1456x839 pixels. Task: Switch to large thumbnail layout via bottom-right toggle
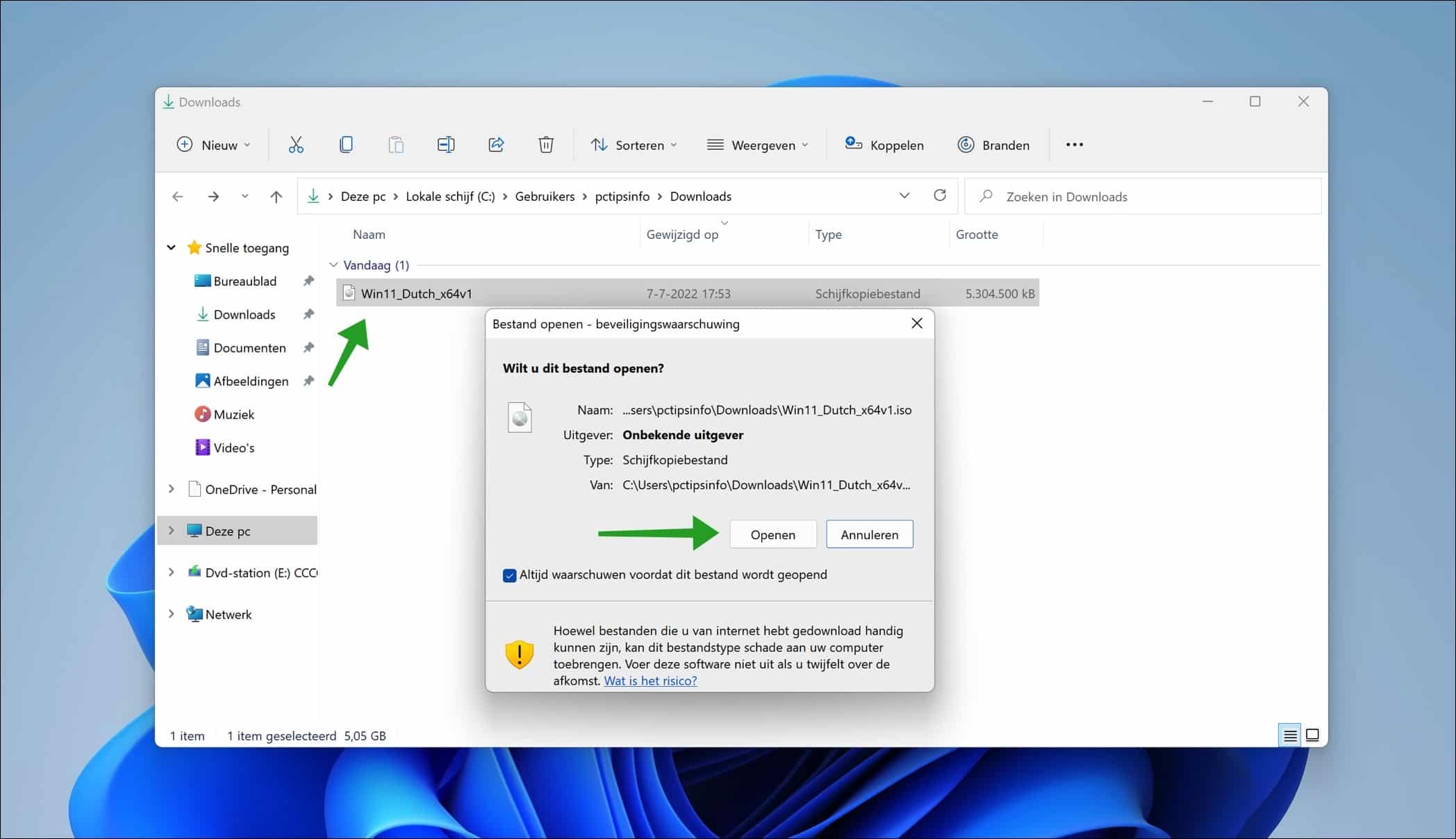tap(1312, 735)
